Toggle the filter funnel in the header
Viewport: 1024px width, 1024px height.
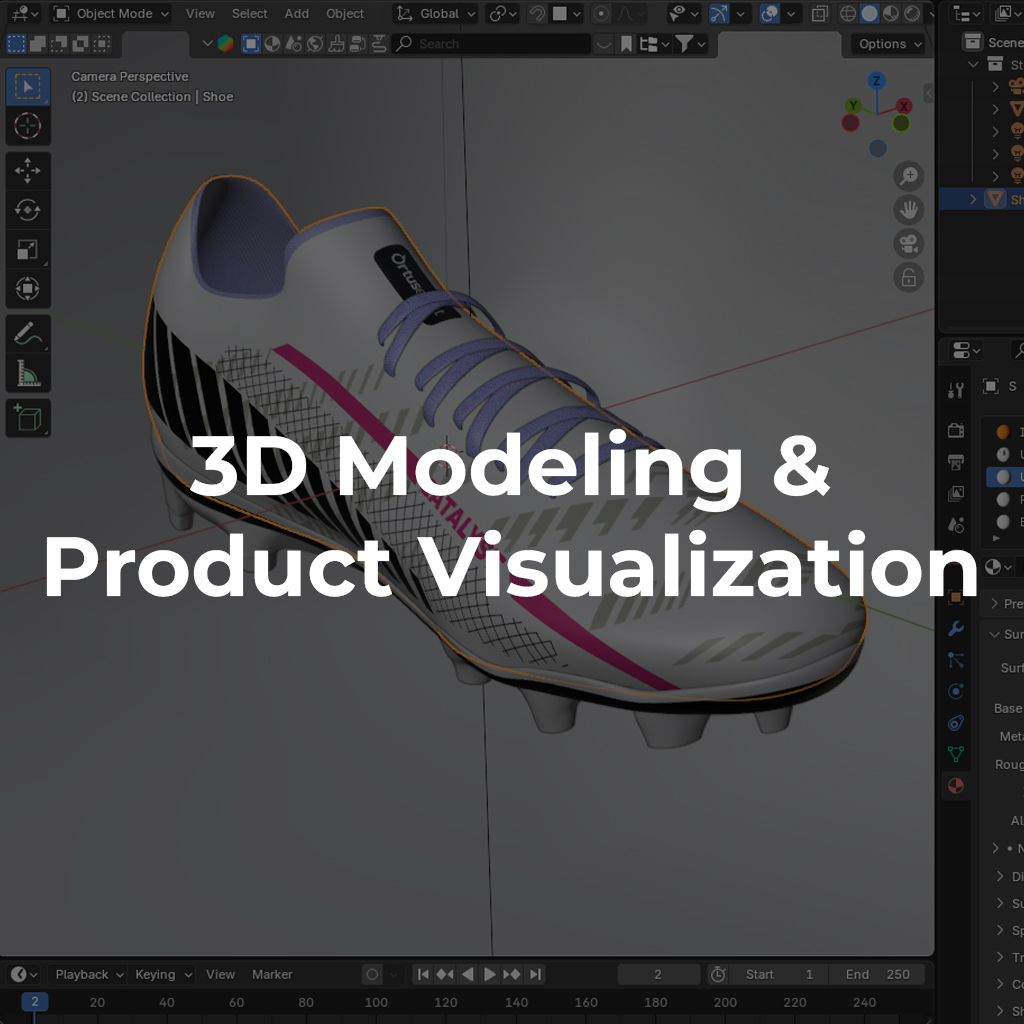(684, 44)
